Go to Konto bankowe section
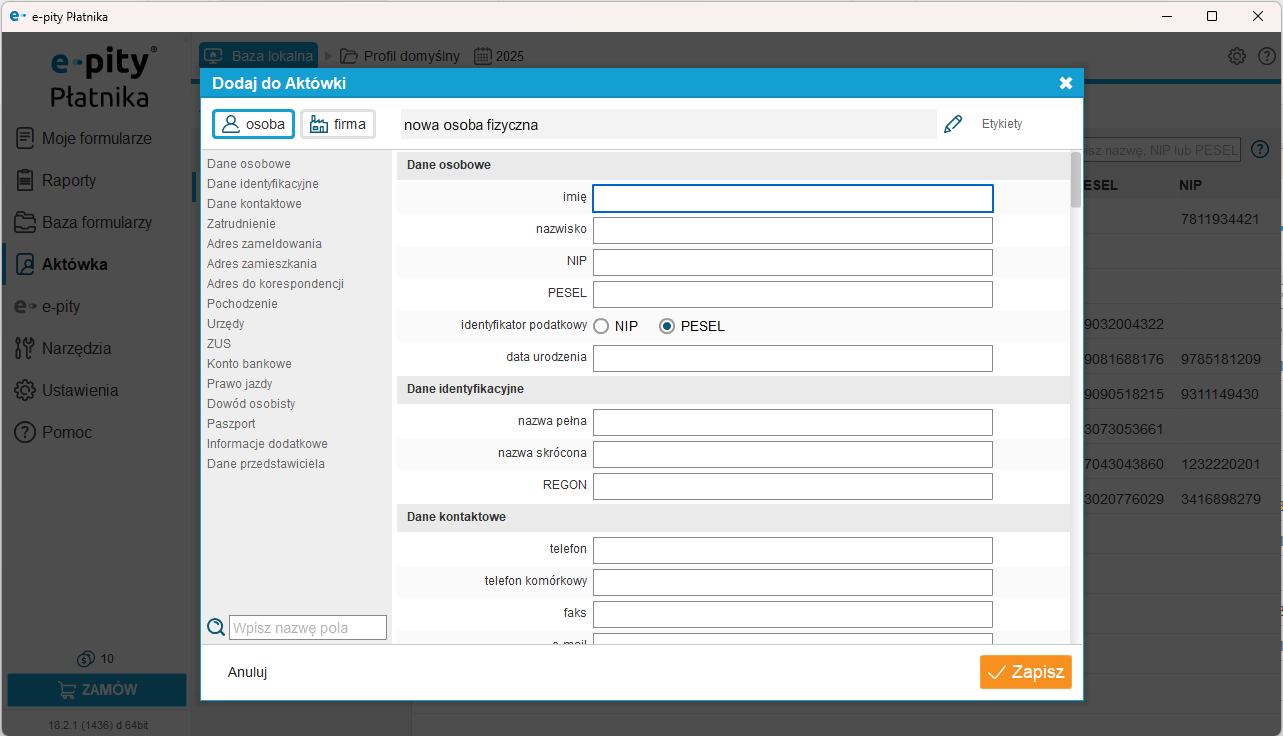 pyautogui.click(x=249, y=364)
